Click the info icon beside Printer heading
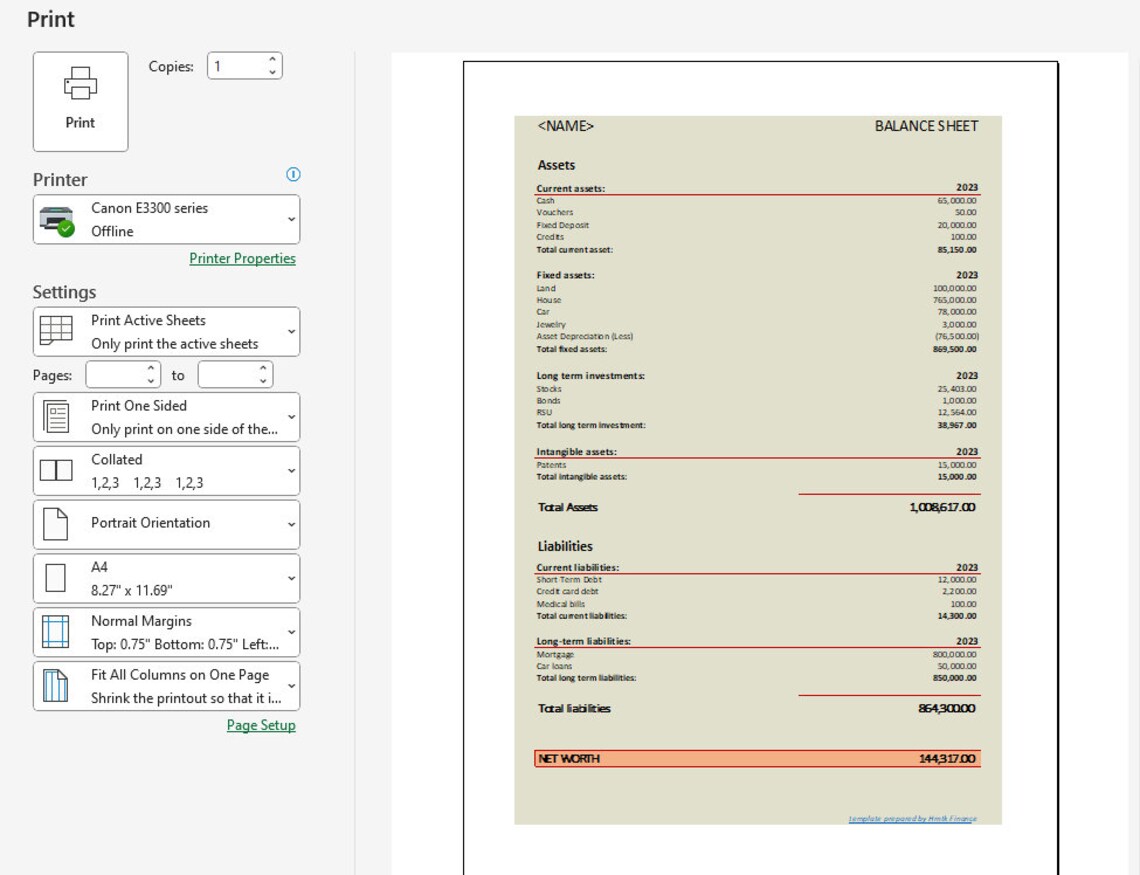Screen dimensions: 1140x875 tap(292, 174)
